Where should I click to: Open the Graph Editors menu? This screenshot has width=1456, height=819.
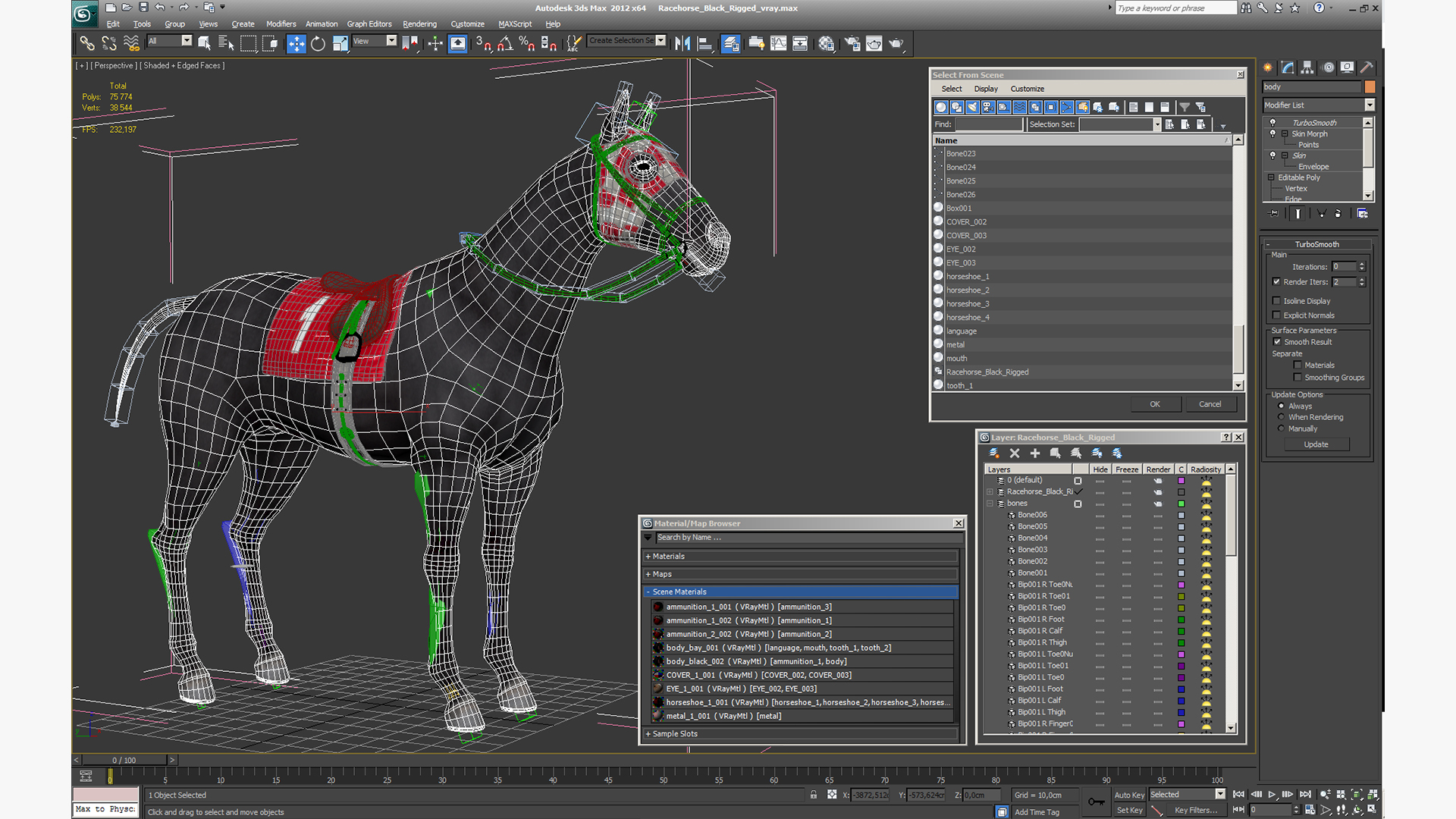(x=369, y=24)
